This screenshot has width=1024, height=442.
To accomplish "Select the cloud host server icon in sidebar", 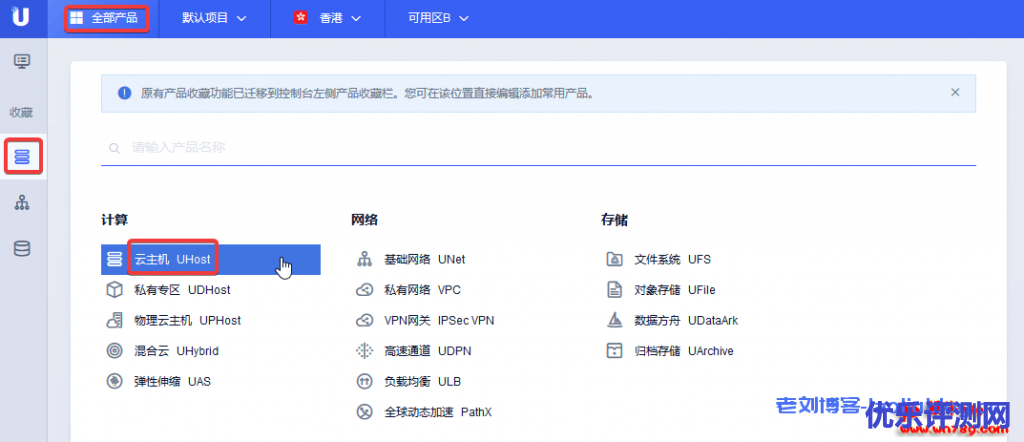I will click(22, 156).
